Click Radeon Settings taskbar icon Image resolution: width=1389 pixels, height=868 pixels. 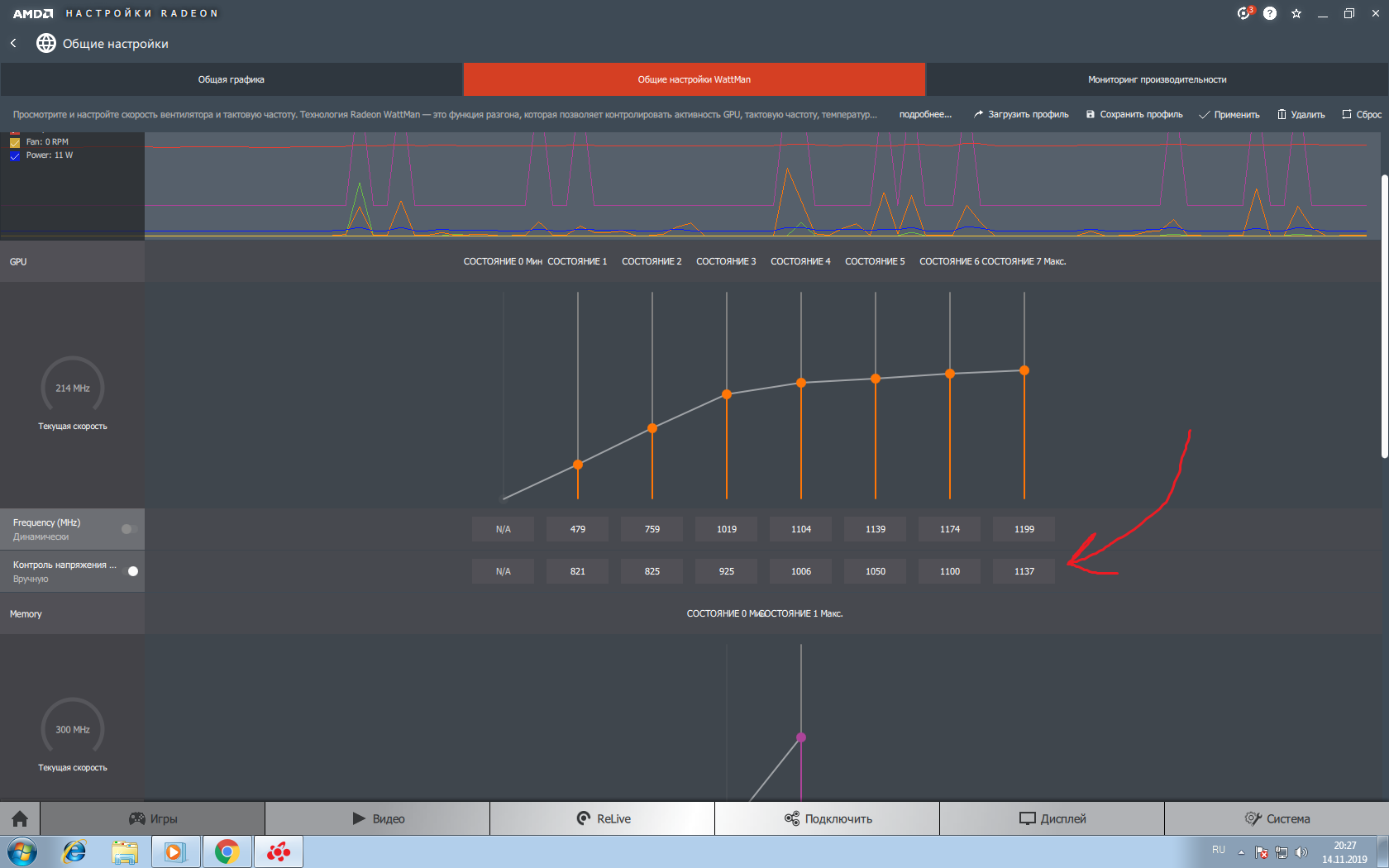point(279,851)
